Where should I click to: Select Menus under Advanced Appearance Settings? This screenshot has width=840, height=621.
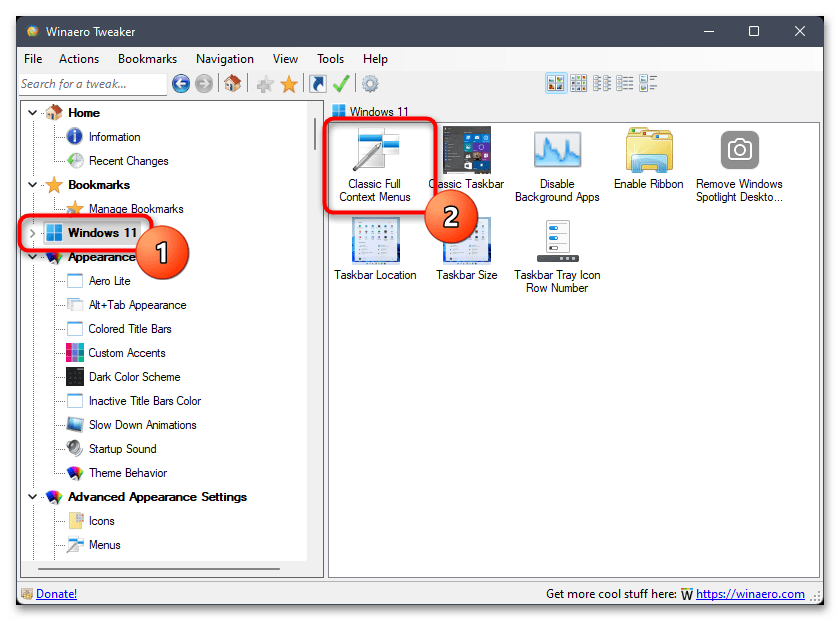pos(104,545)
